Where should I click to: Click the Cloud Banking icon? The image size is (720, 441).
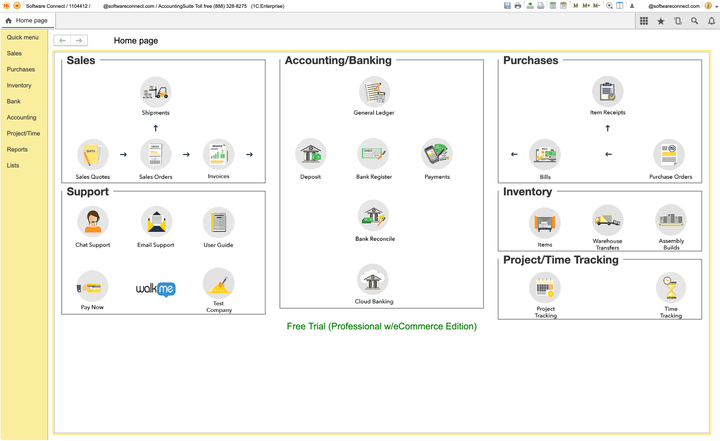[x=373, y=280]
